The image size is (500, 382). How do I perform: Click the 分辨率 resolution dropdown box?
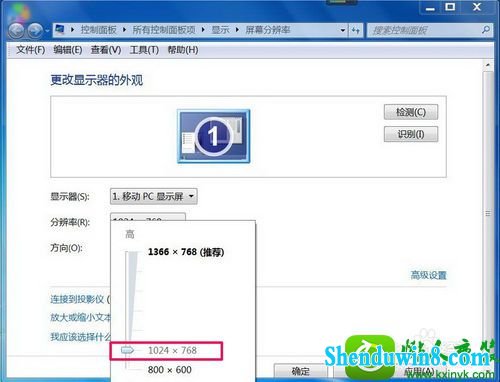[x=148, y=217]
